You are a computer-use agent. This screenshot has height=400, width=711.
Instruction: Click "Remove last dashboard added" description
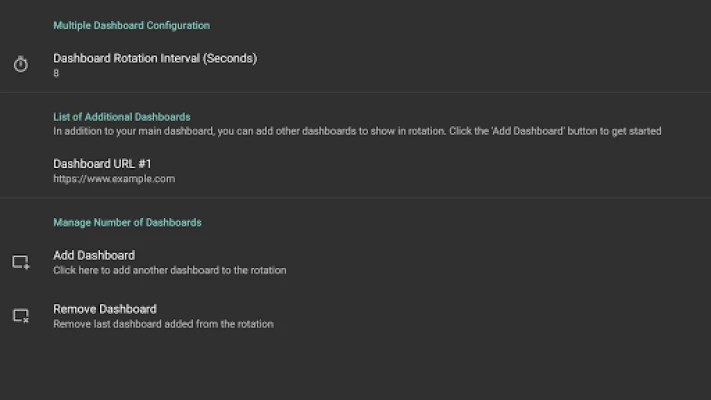click(x=163, y=324)
